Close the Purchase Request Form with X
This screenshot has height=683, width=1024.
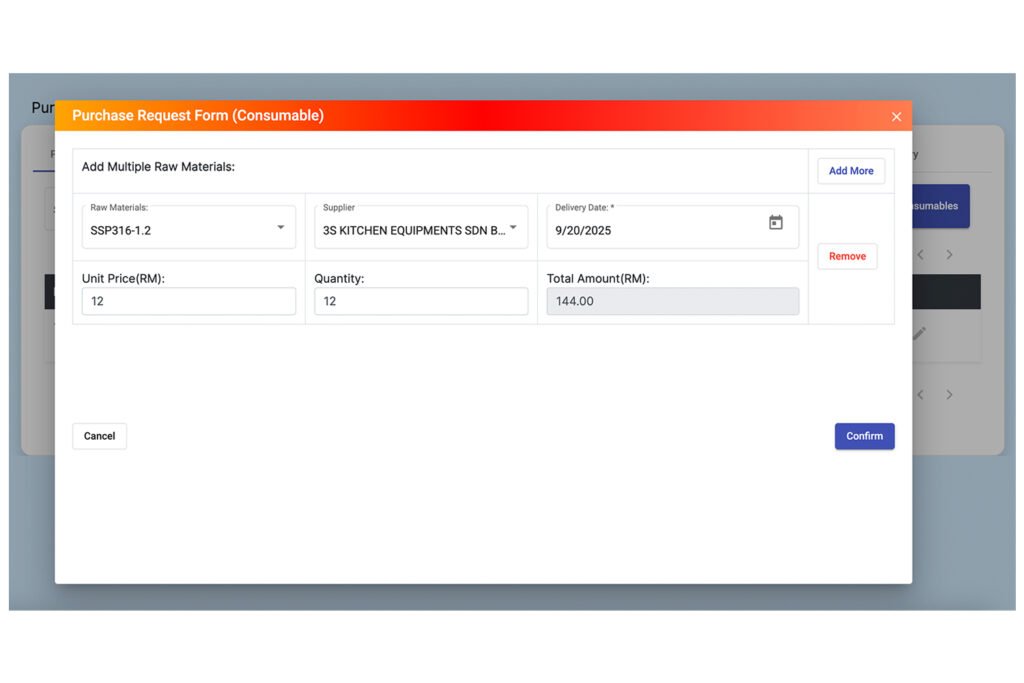[896, 117]
